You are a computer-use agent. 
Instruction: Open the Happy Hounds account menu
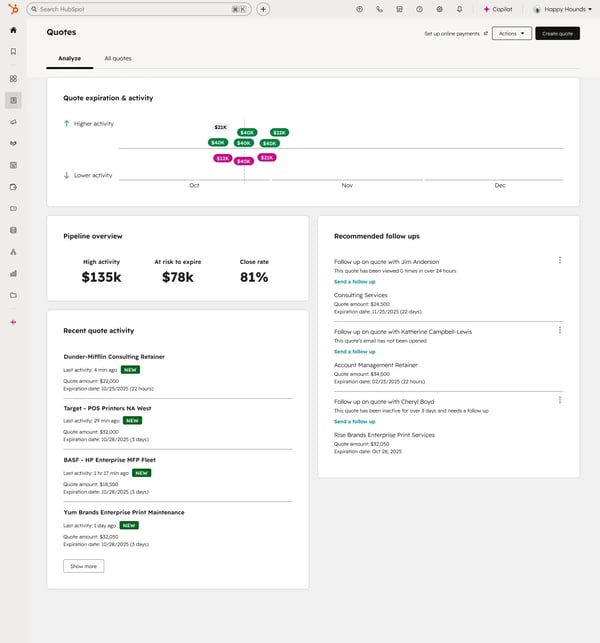(x=562, y=9)
